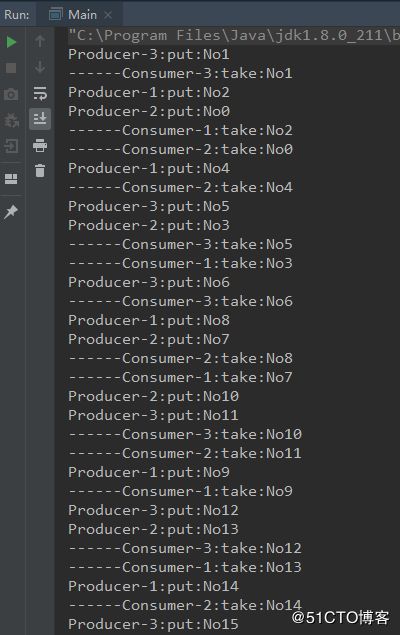Rerun Main with the green play icon
Viewport: 400px width, 635px height.
point(11,42)
